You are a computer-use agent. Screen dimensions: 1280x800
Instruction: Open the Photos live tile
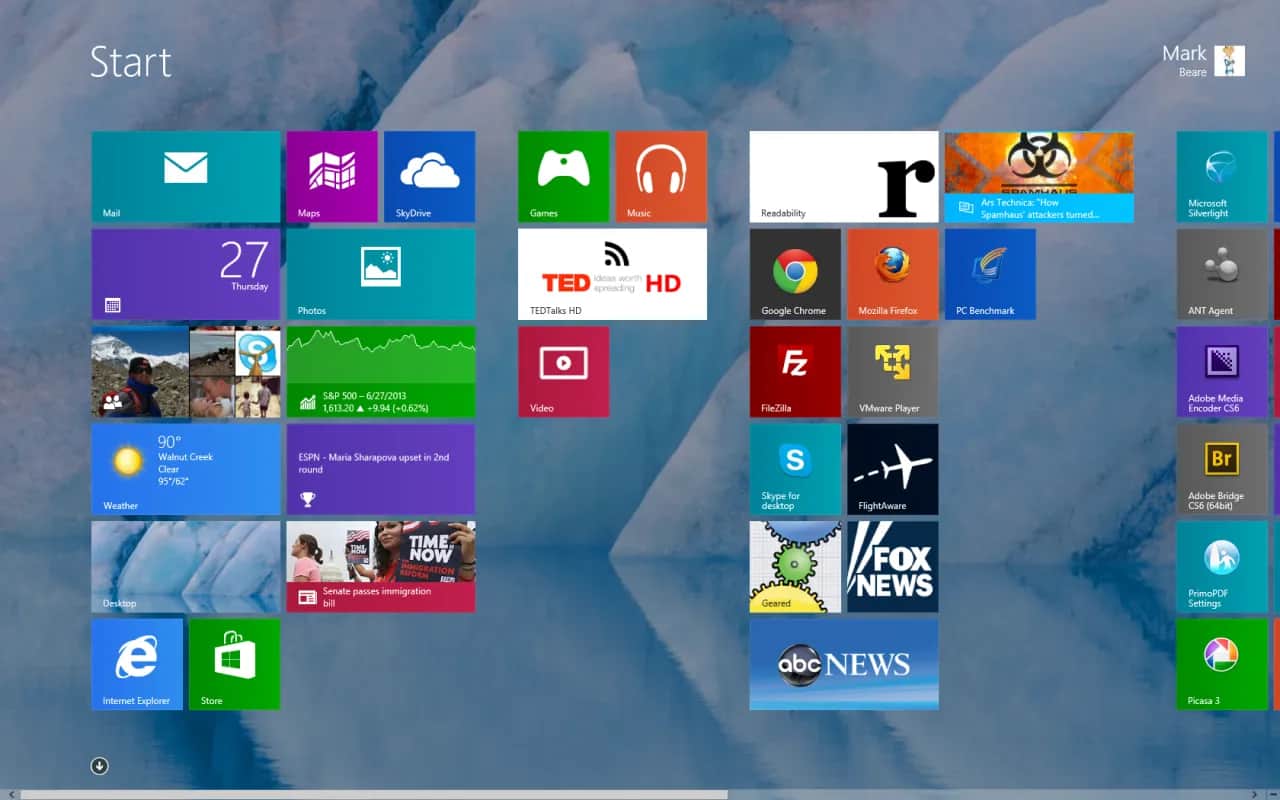point(380,274)
